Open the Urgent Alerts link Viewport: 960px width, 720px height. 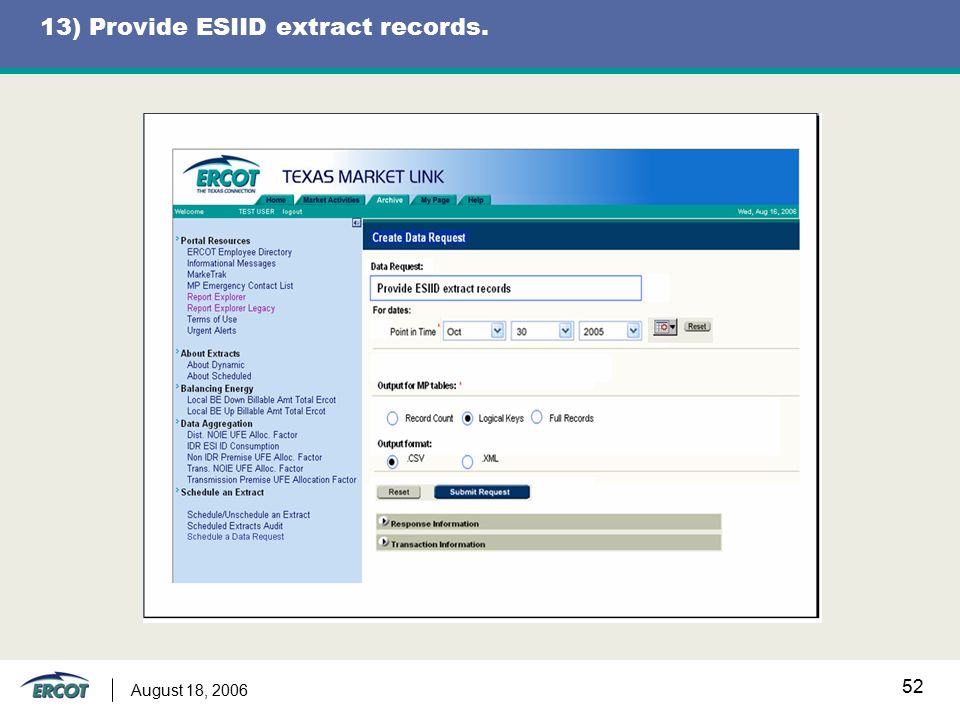click(211, 331)
